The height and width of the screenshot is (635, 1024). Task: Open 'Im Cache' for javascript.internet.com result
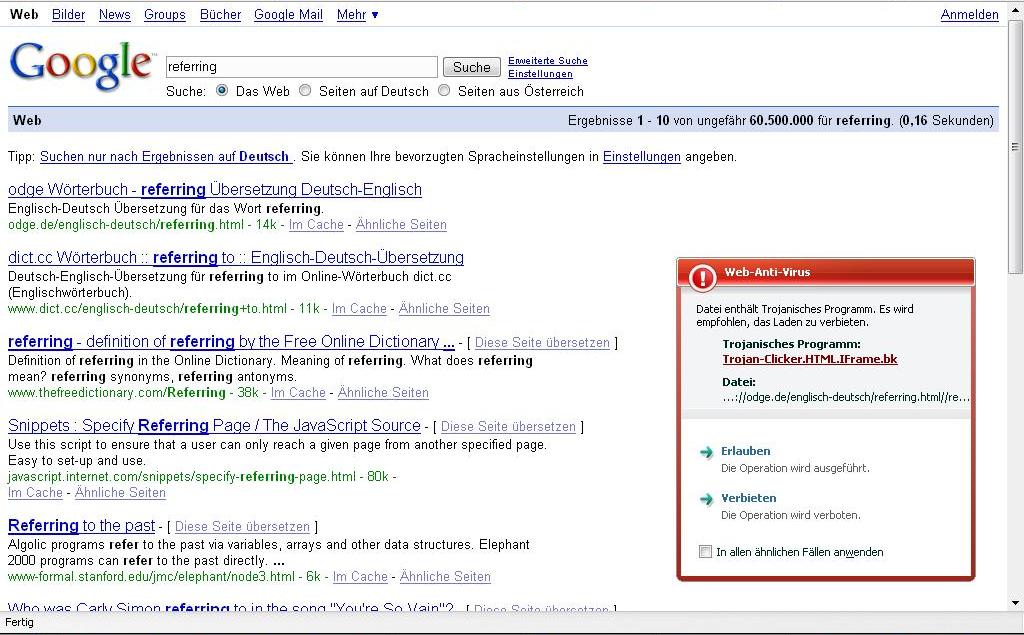35,493
